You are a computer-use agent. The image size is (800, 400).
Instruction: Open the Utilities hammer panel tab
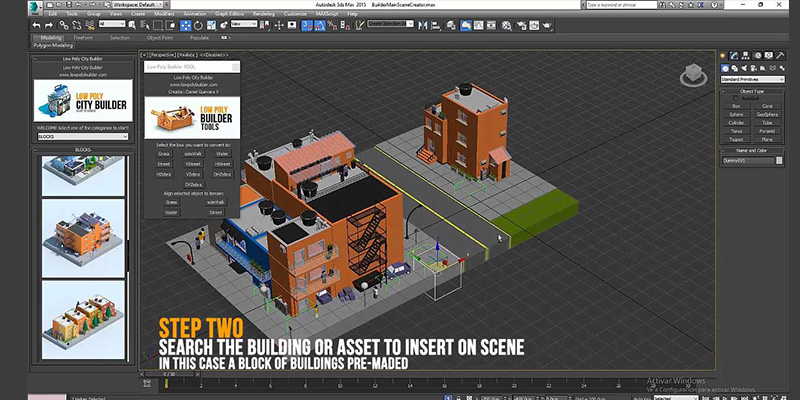point(781,56)
